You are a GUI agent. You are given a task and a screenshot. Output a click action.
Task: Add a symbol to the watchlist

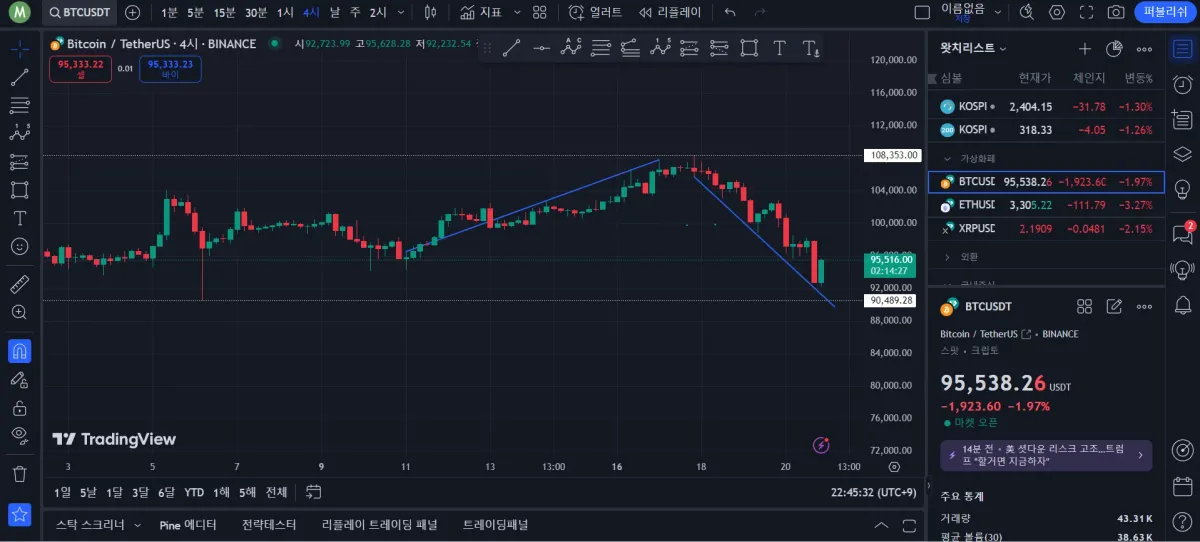tap(1085, 48)
